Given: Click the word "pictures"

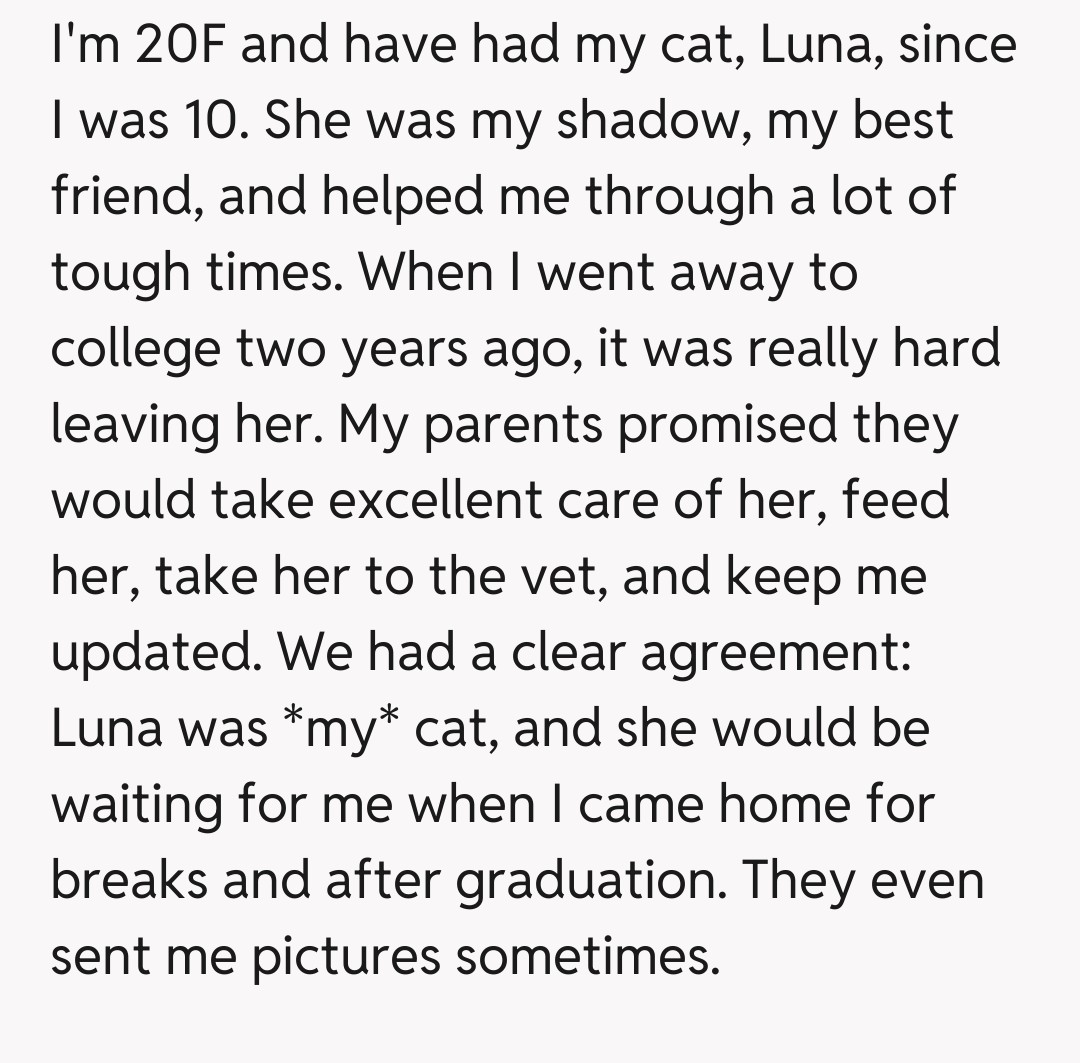Looking at the screenshot, I should (x=344, y=957).
